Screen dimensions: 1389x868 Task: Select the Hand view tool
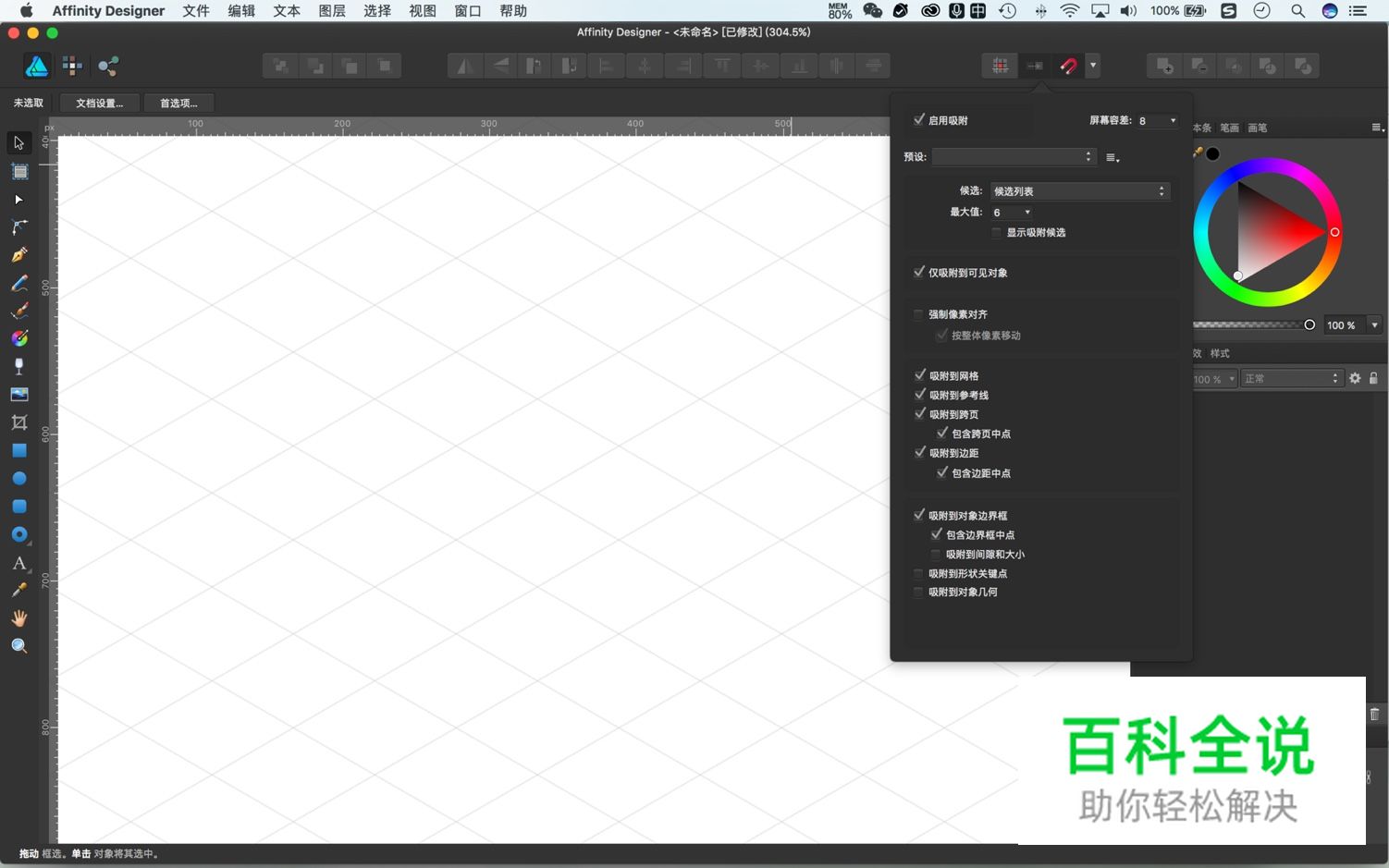click(x=19, y=618)
